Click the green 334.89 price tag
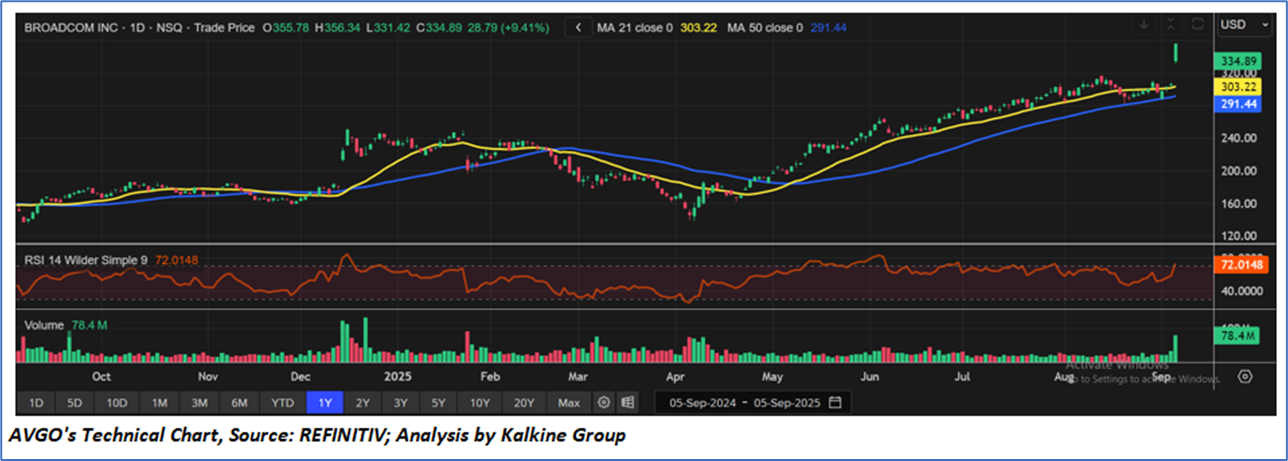Screen dimensions: 1288x461 coord(1238,61)
